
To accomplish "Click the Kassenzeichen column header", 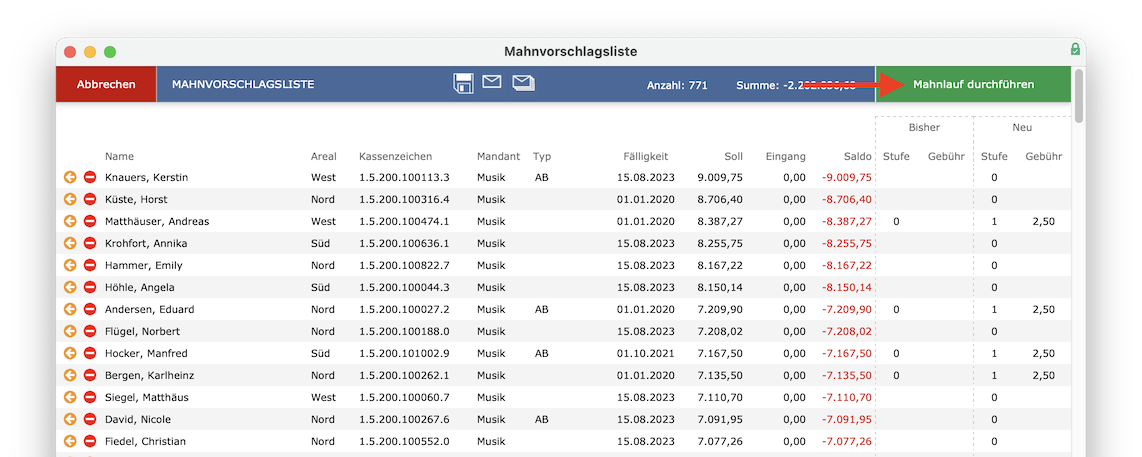I will pos(395,156).
